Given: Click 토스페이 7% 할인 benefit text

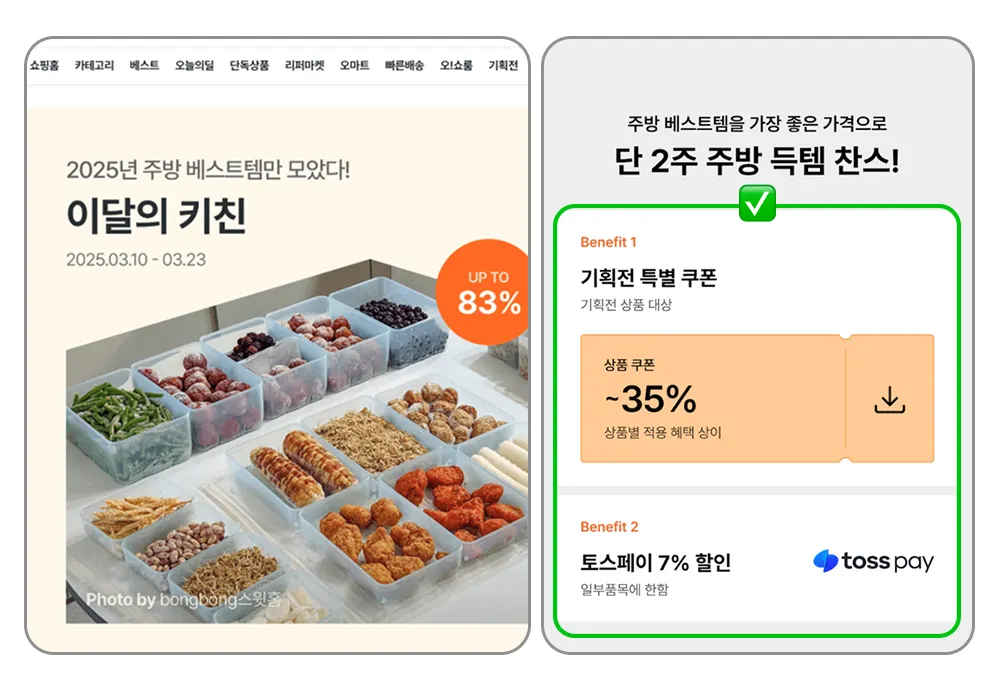Looking at the screenshot, I should point(655,562).
